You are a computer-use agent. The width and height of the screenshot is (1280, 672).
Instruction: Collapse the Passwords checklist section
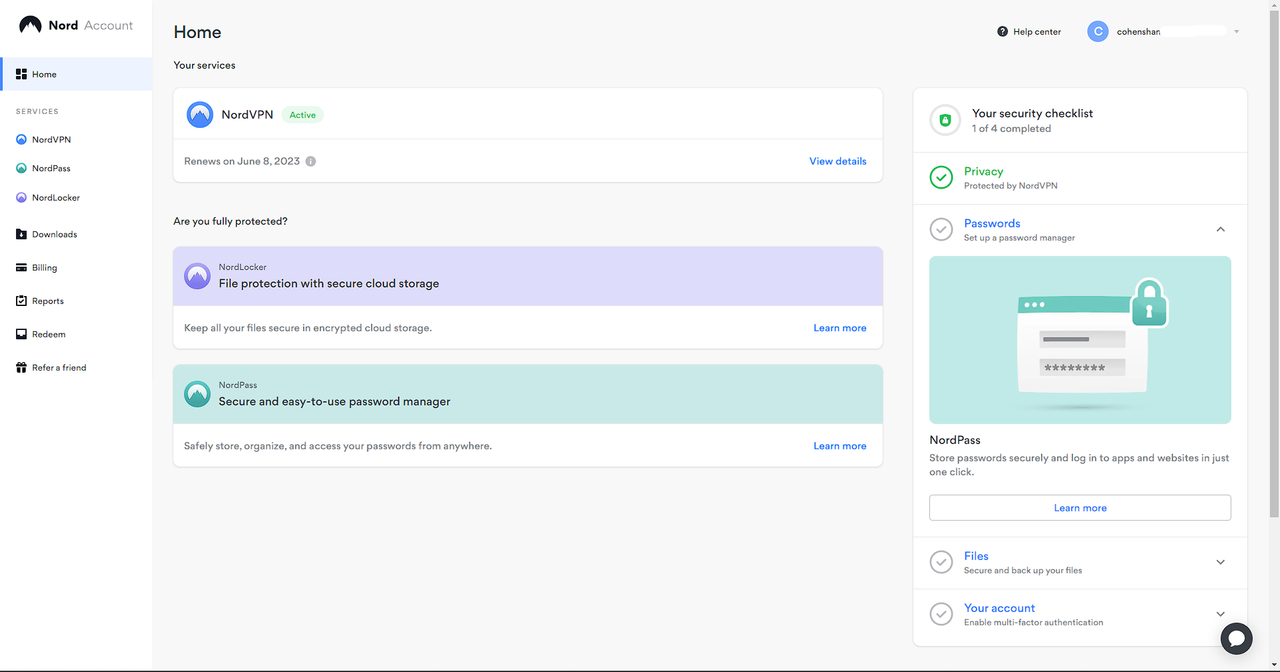(x=1220, y=229)
